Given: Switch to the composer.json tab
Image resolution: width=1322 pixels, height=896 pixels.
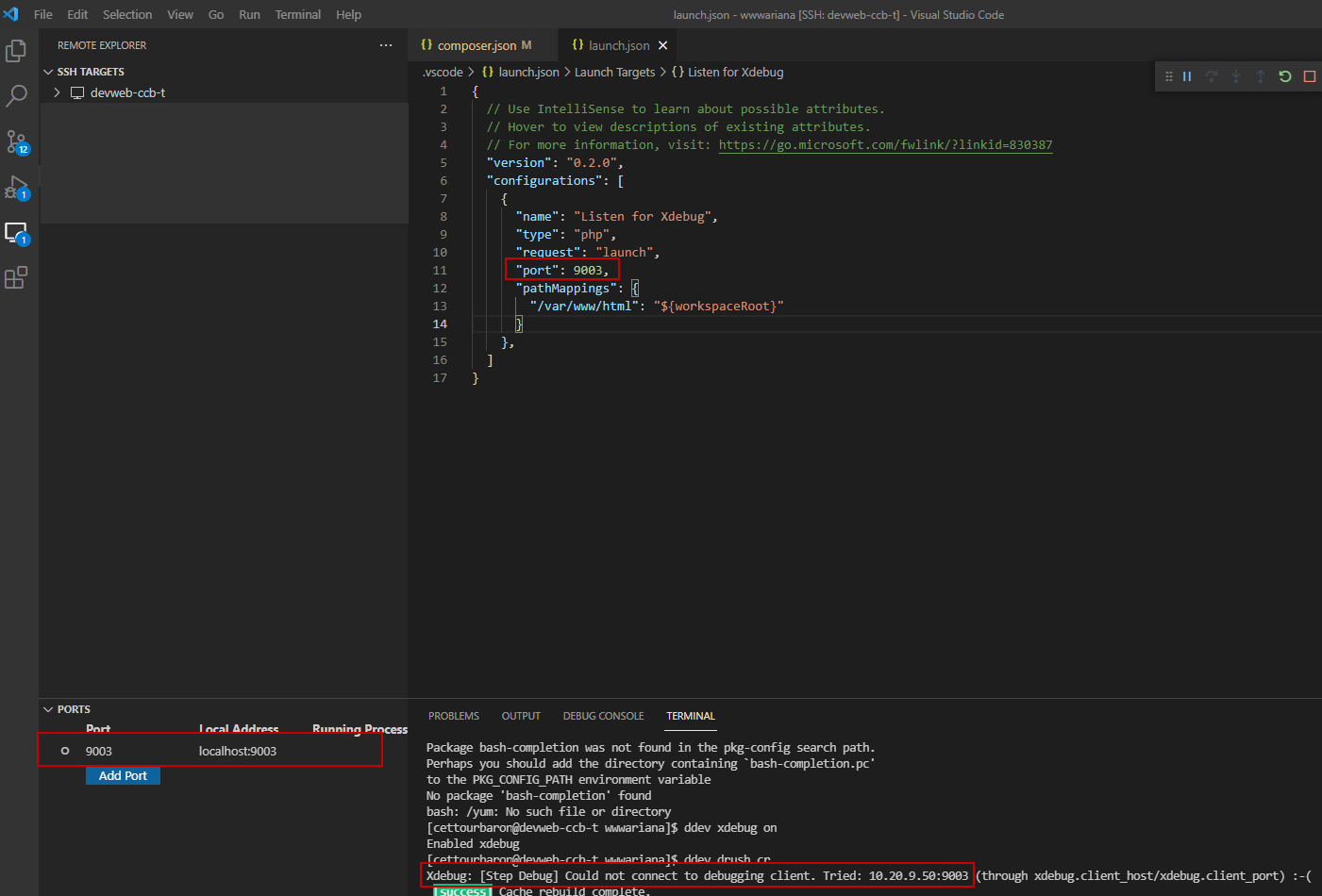Looking at the screenshot, I should click(x=482, y=44).
